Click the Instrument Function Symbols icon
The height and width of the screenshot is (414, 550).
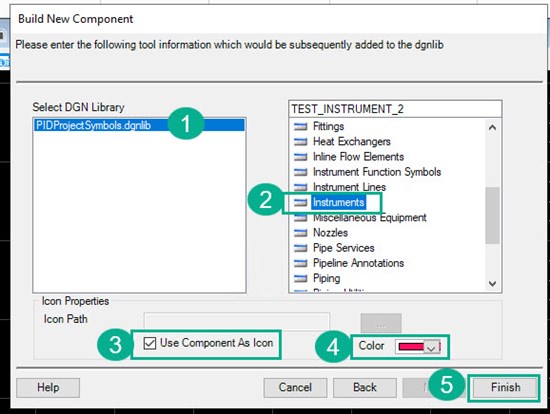coord(300,172)
